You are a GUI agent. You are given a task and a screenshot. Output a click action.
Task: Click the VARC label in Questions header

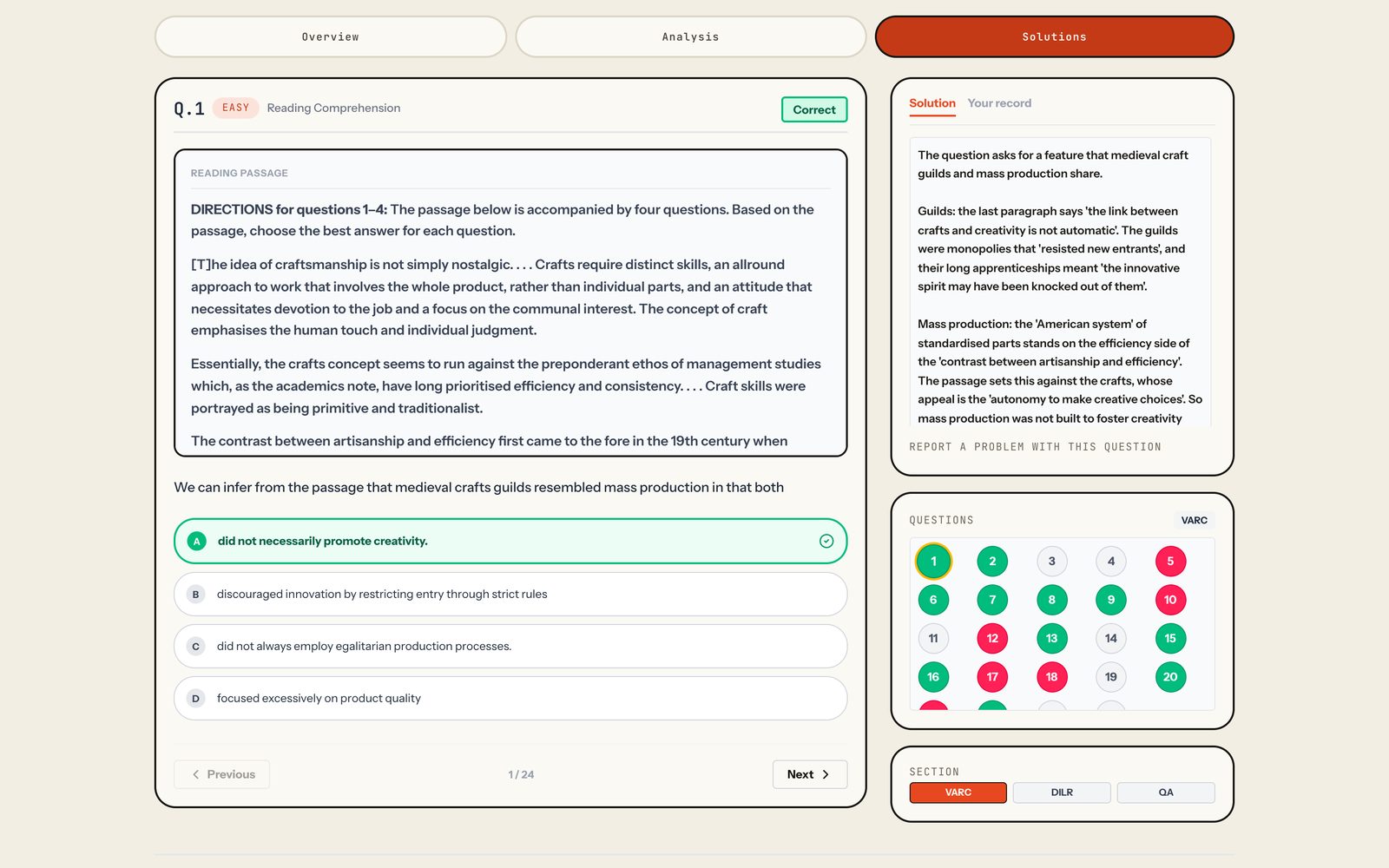coord(1194,520)
